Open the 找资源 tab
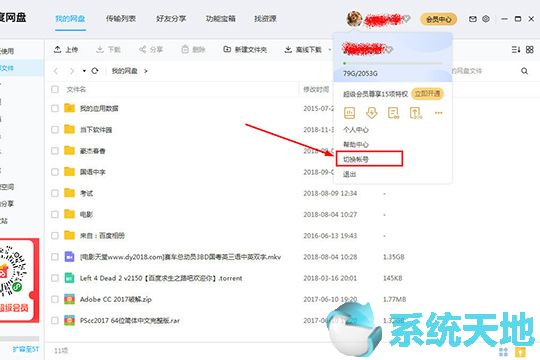This screenshot has height=360, width=540. [x=265, y=19]
